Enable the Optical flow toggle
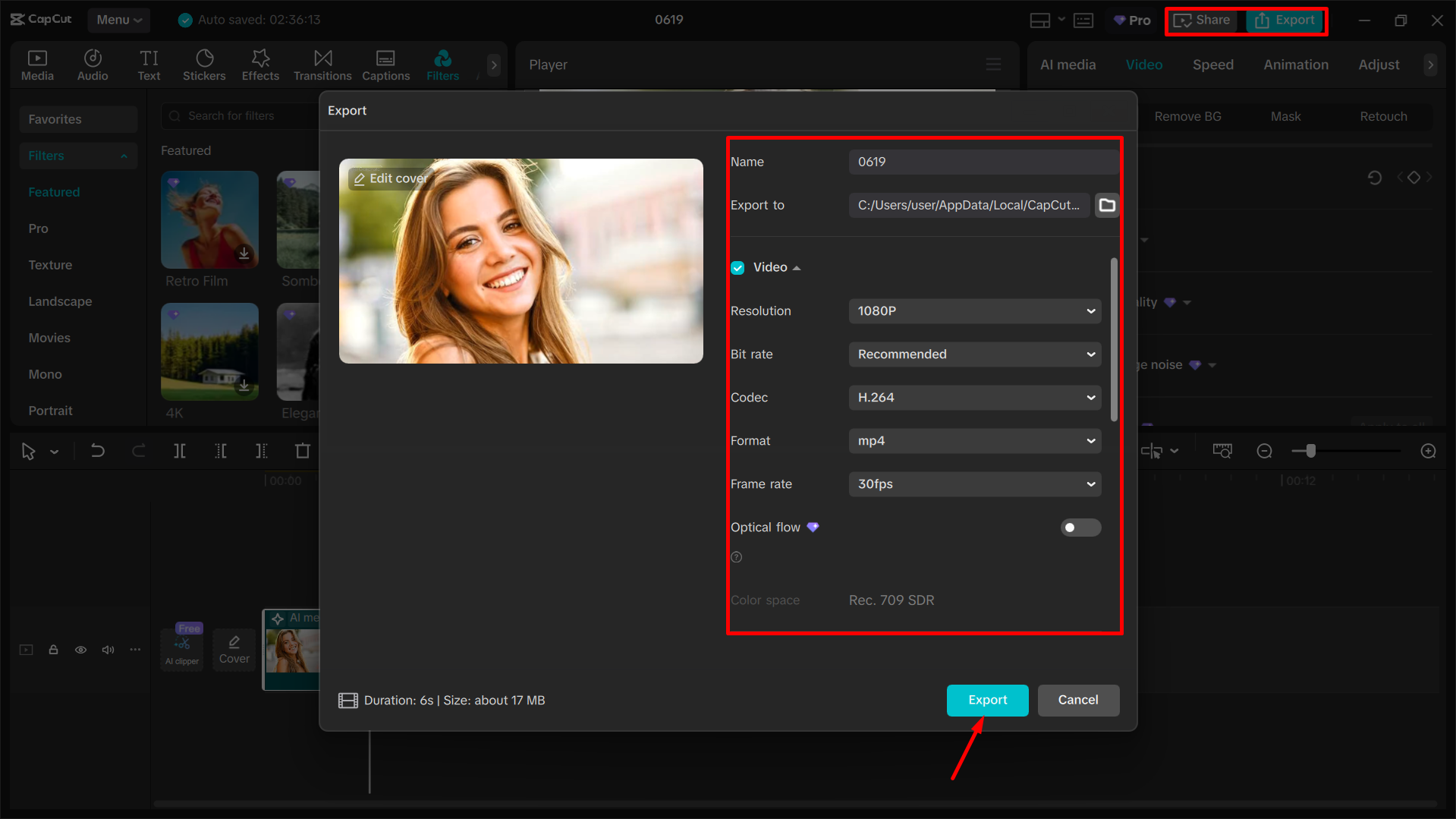Image resolution: width=1456 pixels, height=819 pixels. [1080, 527]
